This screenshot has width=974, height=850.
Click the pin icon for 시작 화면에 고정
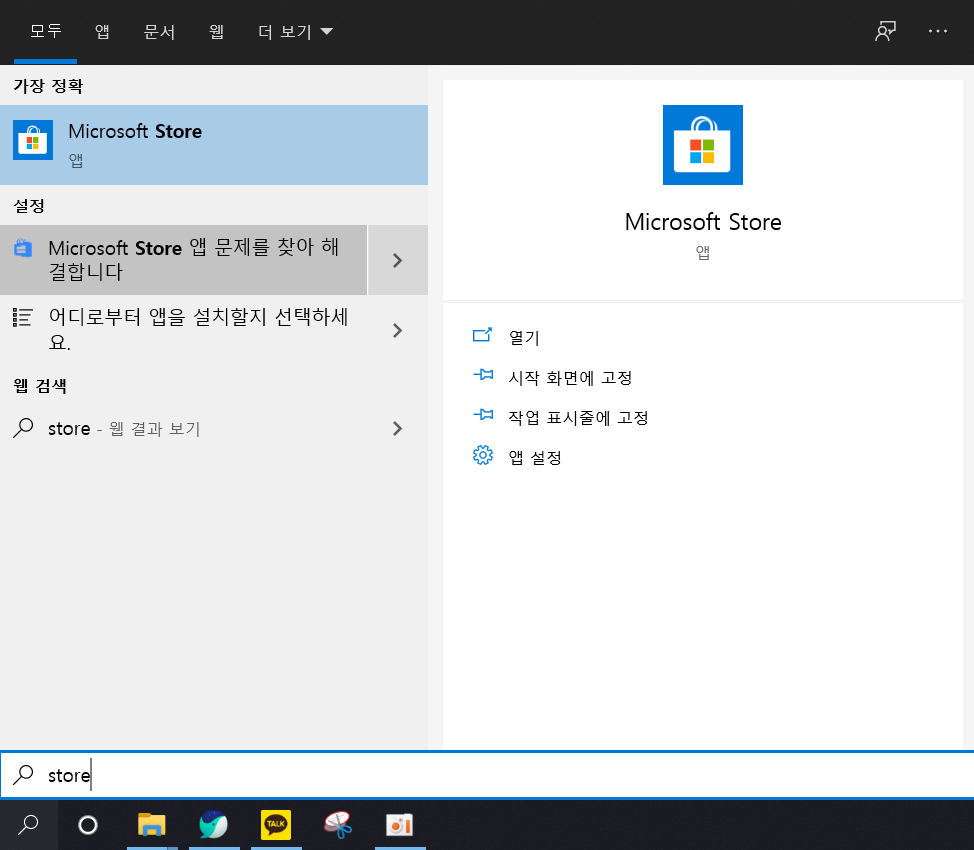click(483, 375)
